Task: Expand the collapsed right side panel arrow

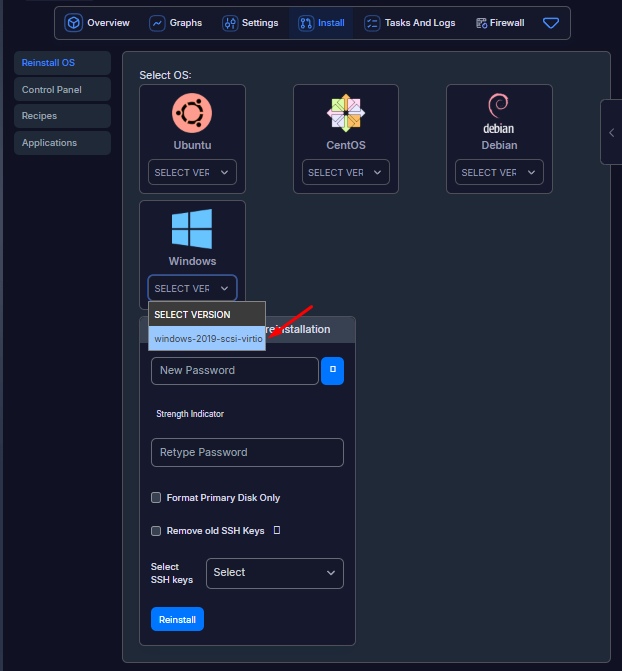Action: click(x=611, y=132)
